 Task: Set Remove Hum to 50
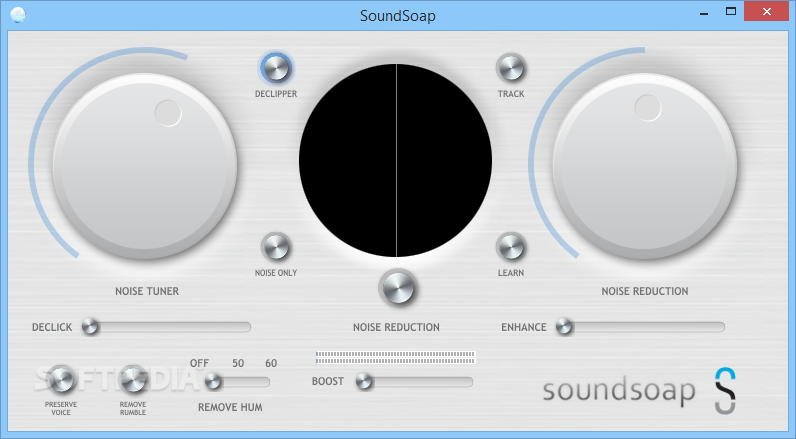[x=238, y=363]
